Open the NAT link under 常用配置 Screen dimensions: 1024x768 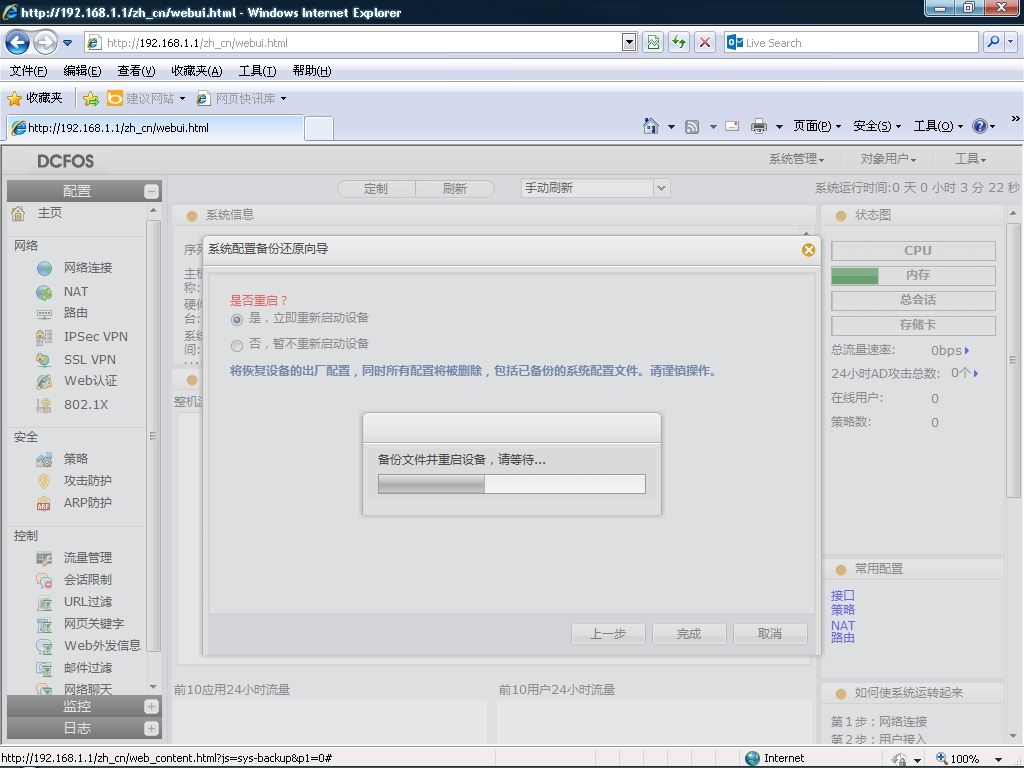(x=842, y=625)
